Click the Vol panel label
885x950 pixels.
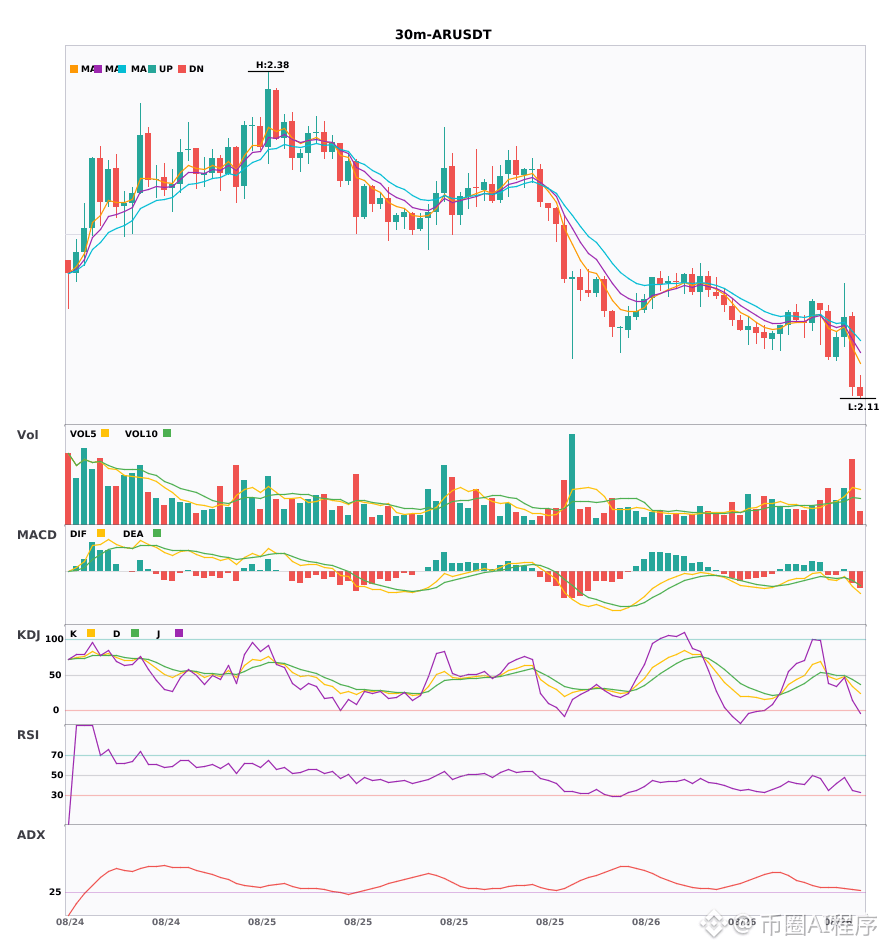click(x=27, y=434)
